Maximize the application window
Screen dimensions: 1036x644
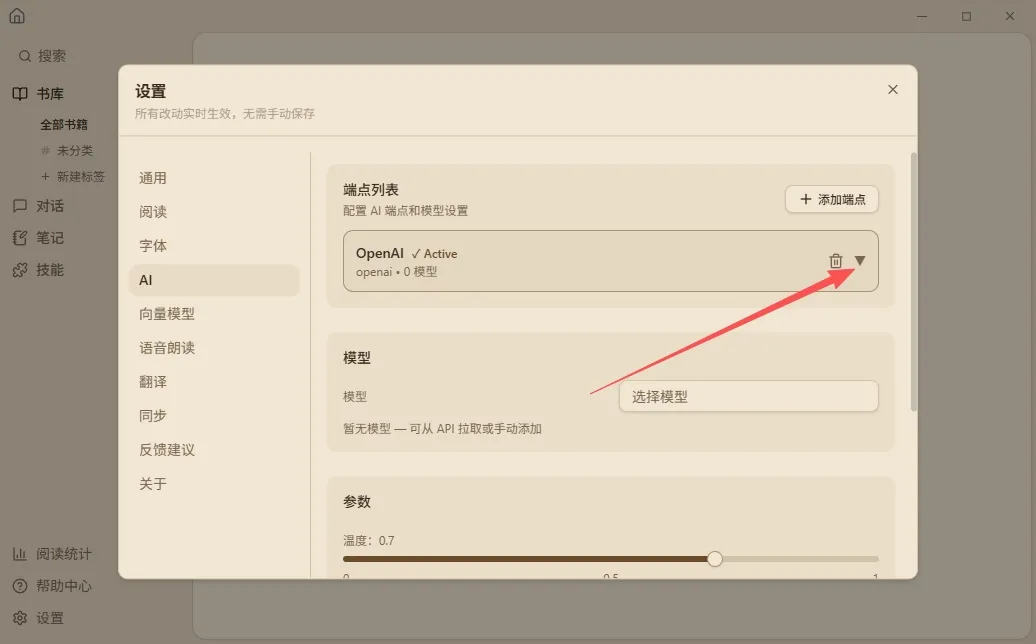[x=966, y=16]
